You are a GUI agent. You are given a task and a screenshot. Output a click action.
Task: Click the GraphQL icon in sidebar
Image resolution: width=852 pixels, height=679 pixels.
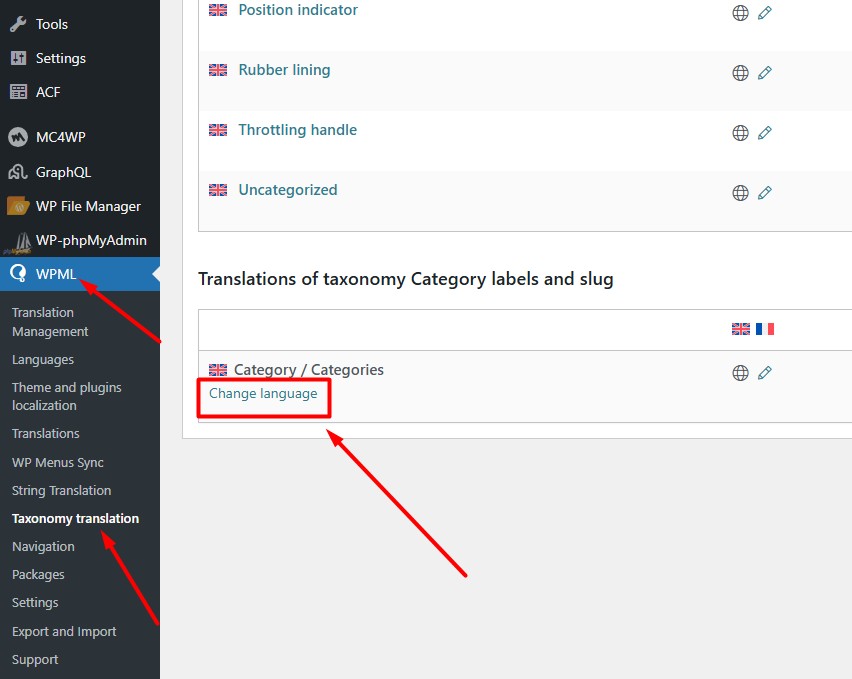pyautogui.click(x=18, y=172)
